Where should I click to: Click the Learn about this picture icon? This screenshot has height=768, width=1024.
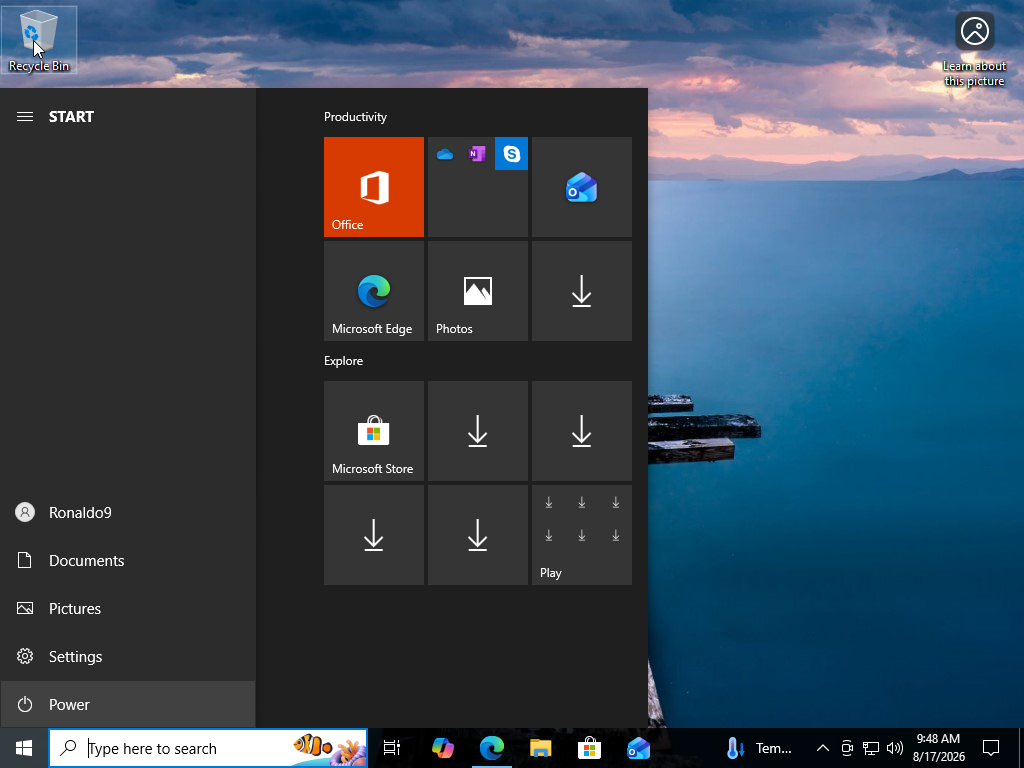(974, 50)
